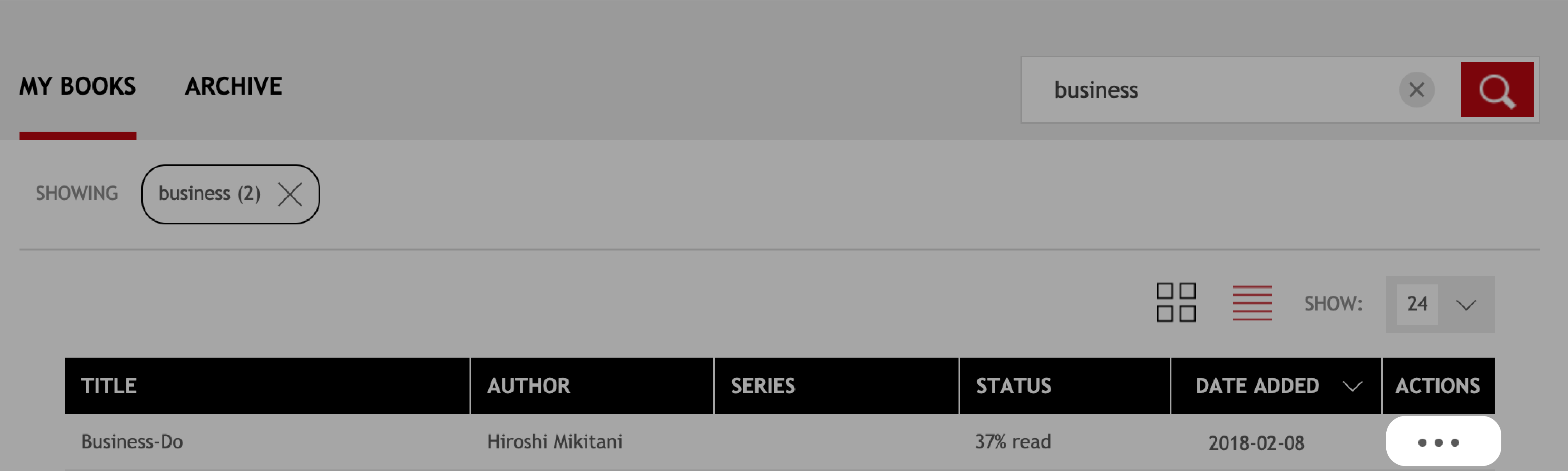Click author Hiroshi Mikitani
Screen dimensions: 1568x471
[554, 442]
